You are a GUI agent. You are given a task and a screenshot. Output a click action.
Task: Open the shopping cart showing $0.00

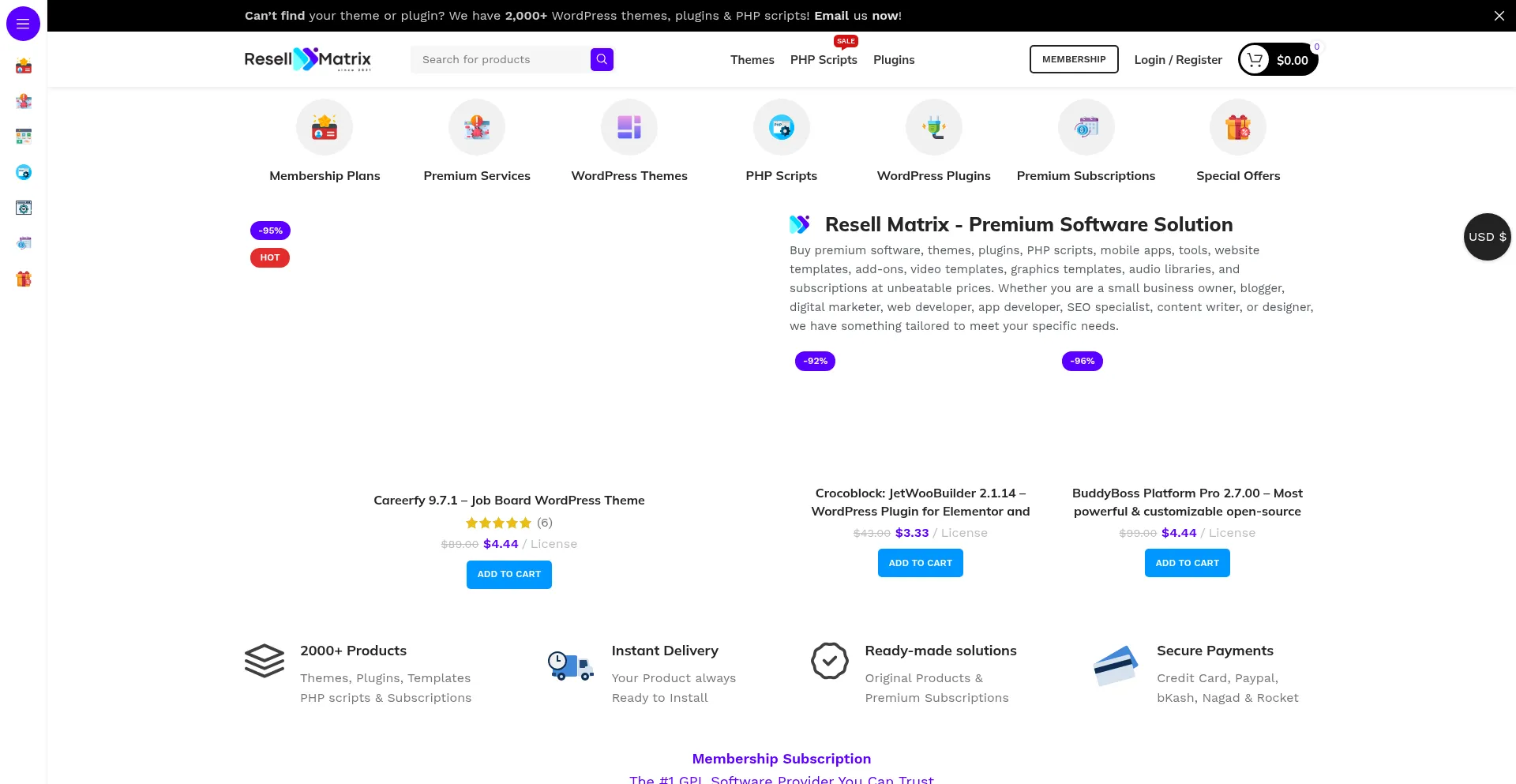tap(1278, 59)
